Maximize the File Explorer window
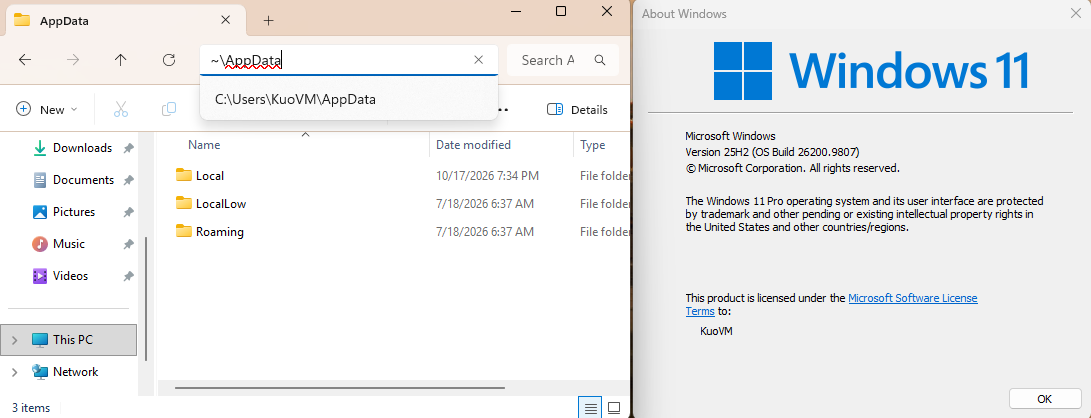Image resolution: width=1091 pixels, height=418 pixels. coord(561,11)
